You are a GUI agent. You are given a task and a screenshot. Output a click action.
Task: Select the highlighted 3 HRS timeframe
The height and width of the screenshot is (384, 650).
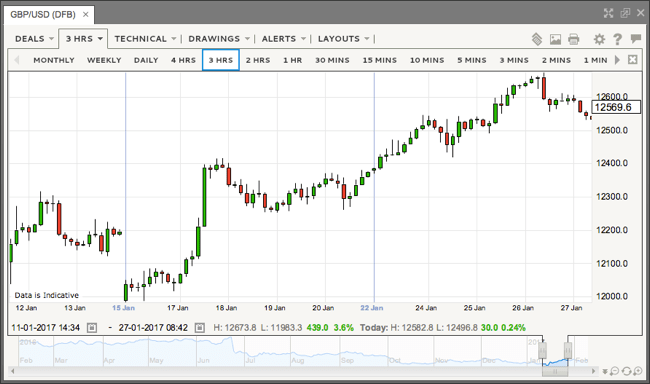coord(221,60)
